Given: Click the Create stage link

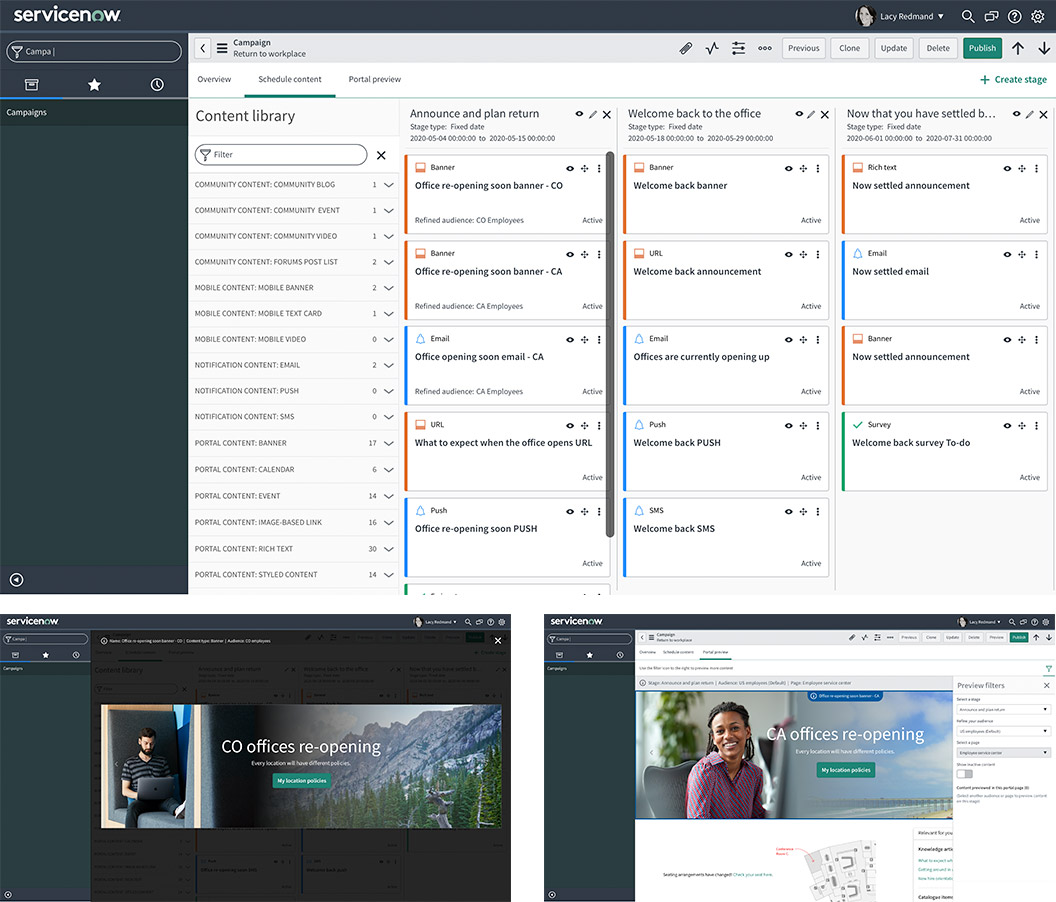Looking at the screenshot, I should (x=1015, y=79).
